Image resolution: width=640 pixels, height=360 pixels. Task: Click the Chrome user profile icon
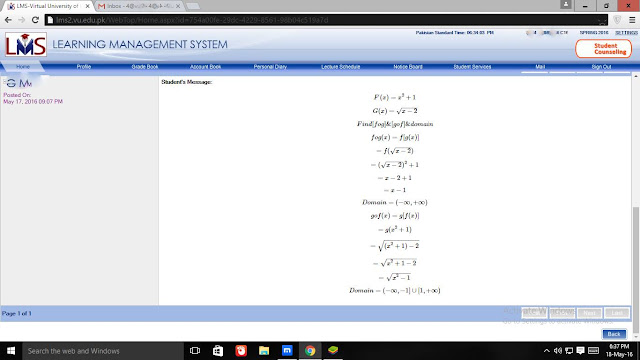566,5
